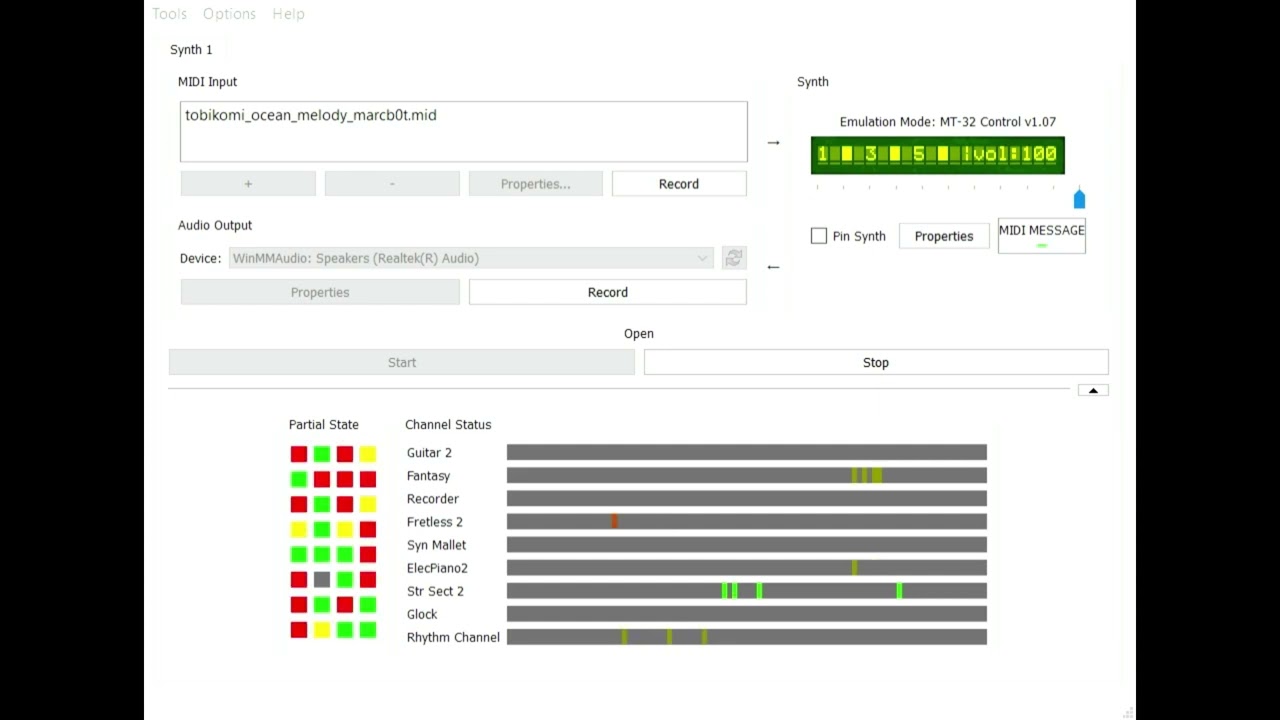Image resolution: width=1280 pixels, height=720 pixels.
Task: Click Record under Audio Output
Action: [x=608, y=292]
